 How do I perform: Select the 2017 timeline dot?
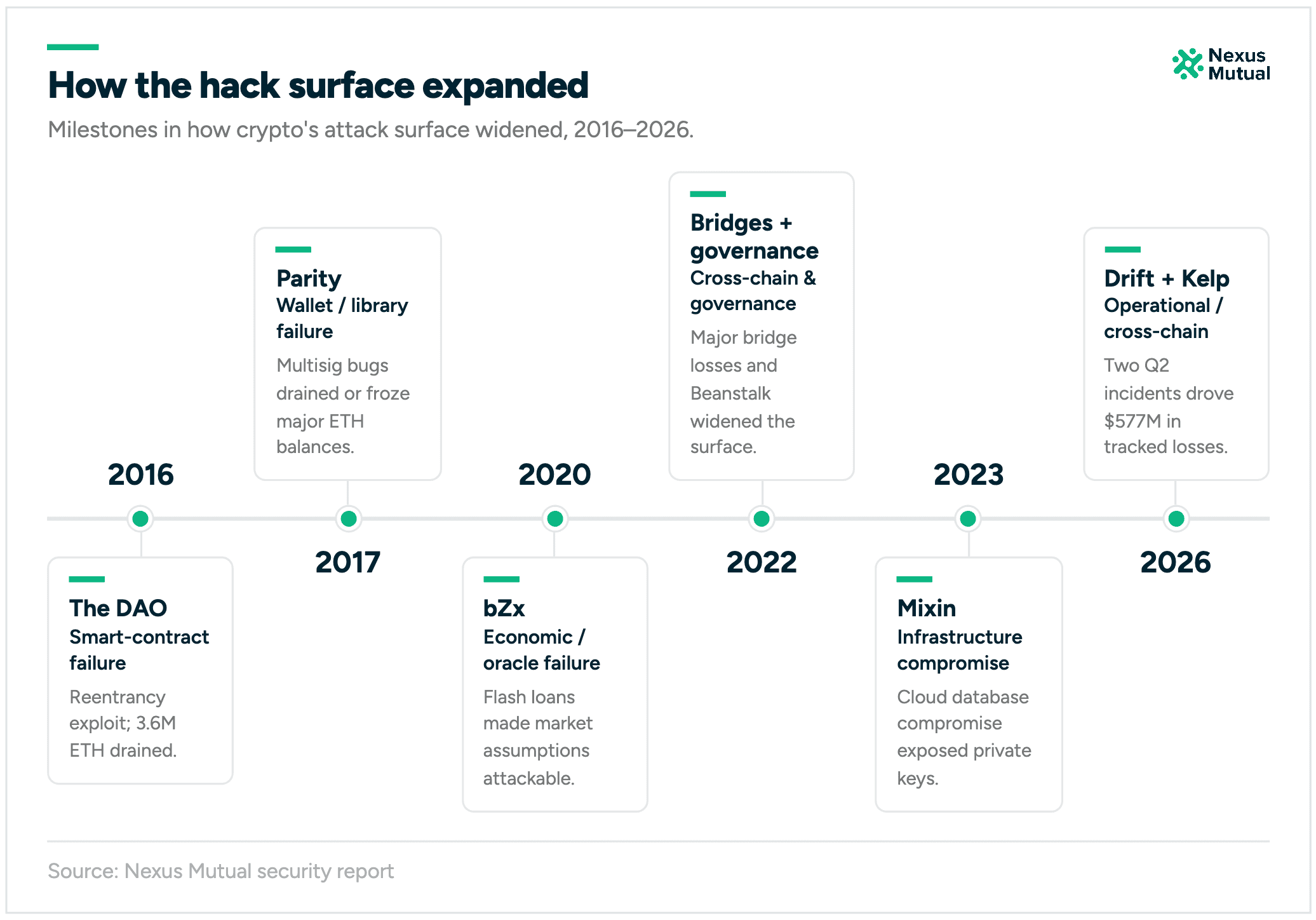(x=348, y=518)
